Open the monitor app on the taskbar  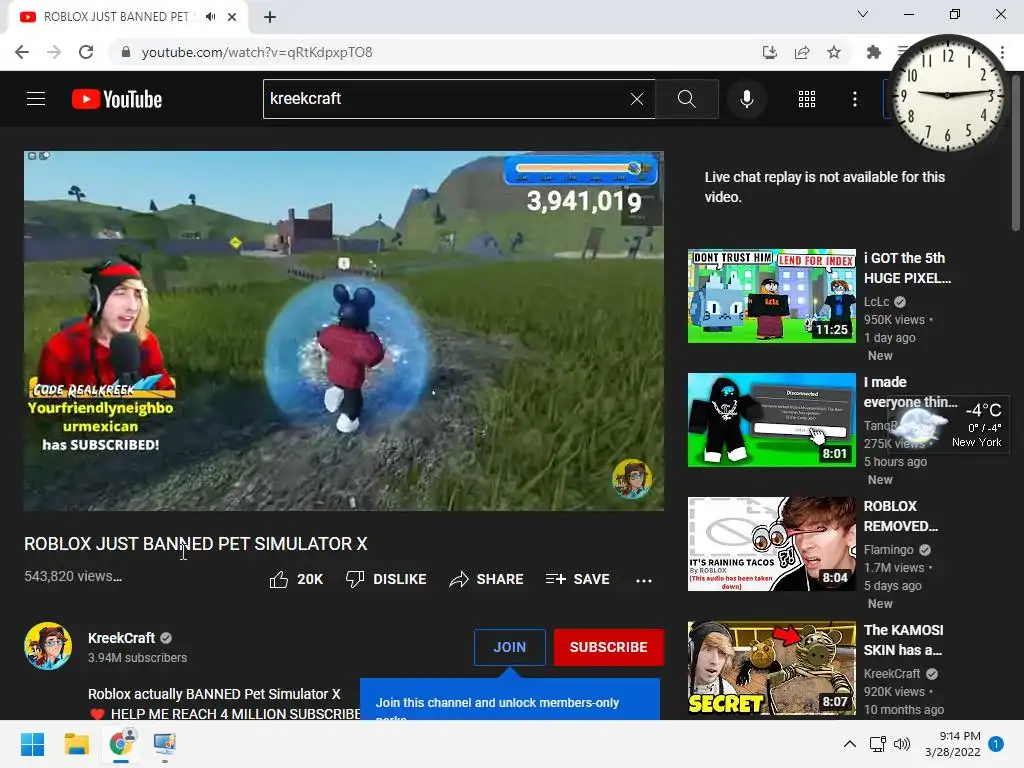(165, 744)
